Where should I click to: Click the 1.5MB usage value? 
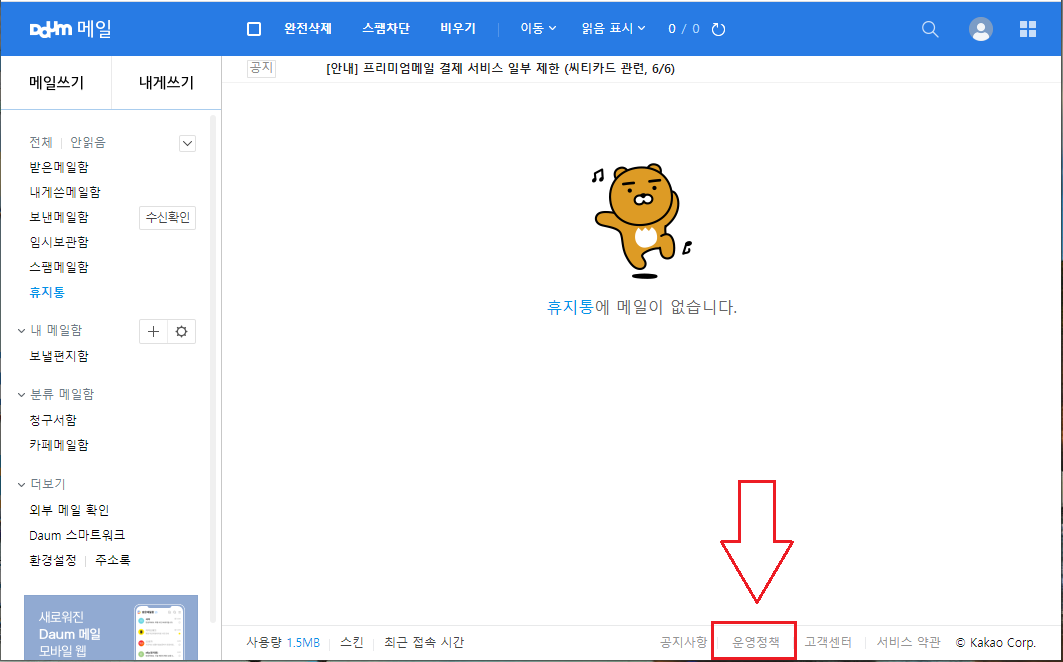click(303, 642)
